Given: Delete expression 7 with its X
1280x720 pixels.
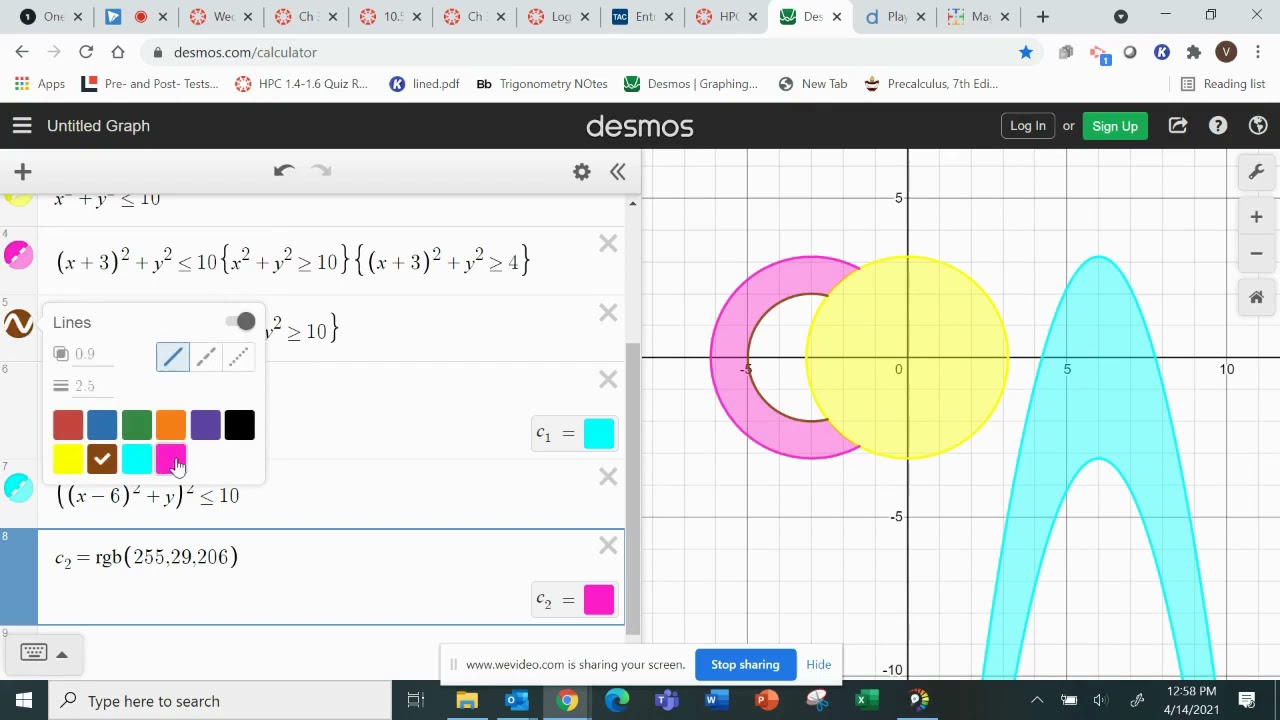Looking at the screenshot, I should click(x=608, y=477).
